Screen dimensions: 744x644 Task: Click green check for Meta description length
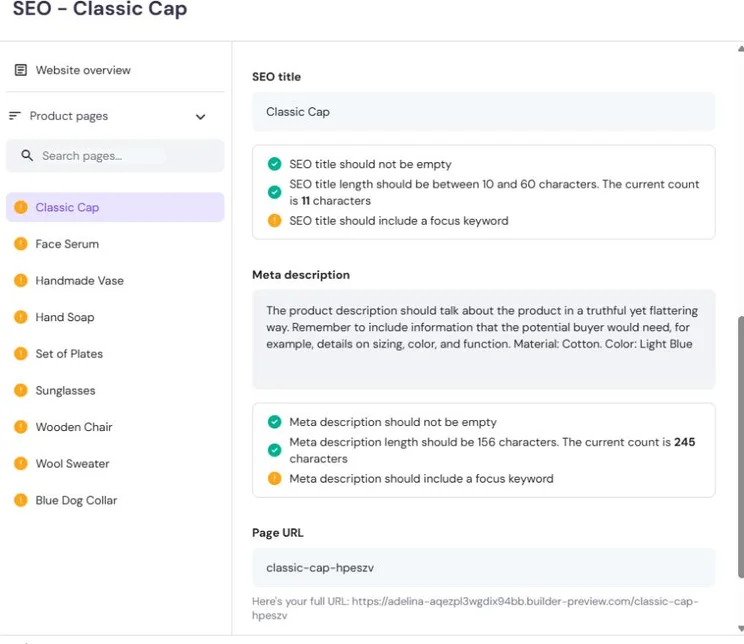pyautogui.click(x=274, y=450)
